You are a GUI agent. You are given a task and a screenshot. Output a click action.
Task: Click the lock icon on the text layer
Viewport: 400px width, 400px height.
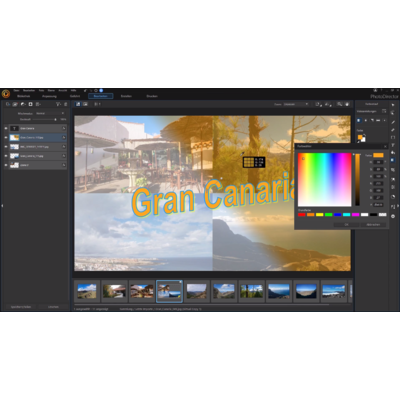point(64,128)
